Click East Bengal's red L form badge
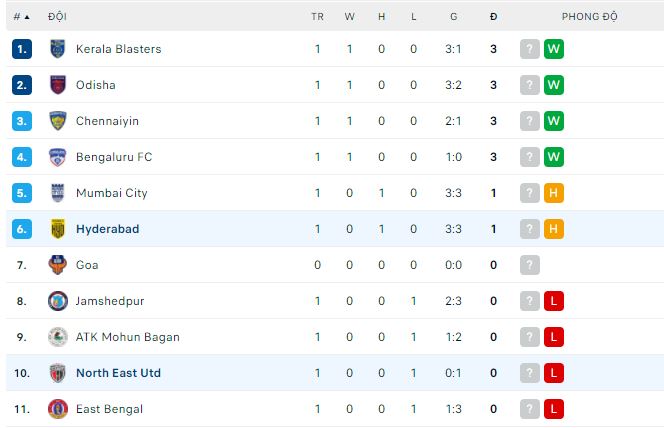Viewport: 664px width, 428px height. coord(554,409)
